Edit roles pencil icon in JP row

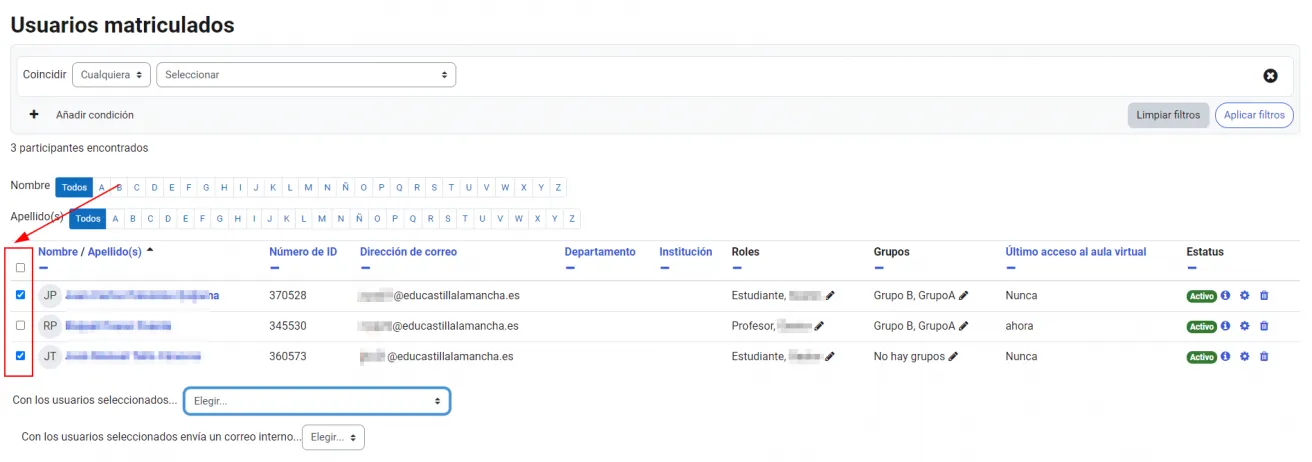(830, 296)
